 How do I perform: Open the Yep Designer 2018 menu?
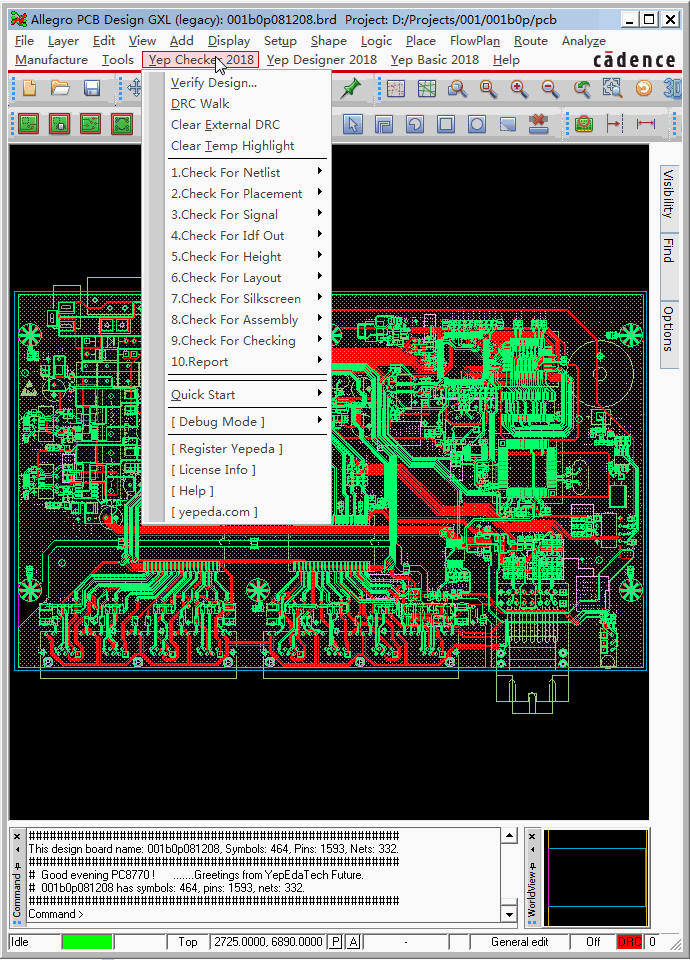pyautogui.click(x=321, y=60)
